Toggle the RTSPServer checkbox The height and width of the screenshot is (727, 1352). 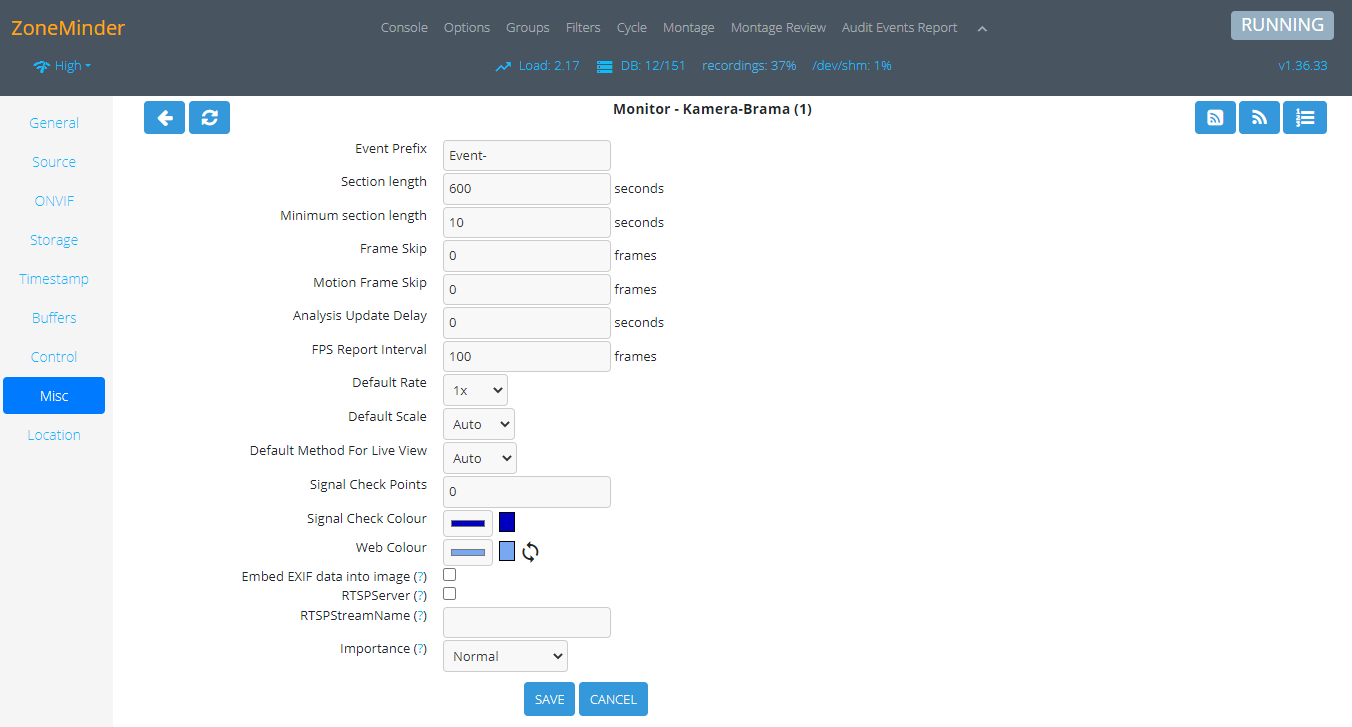(x=450, y=594)
